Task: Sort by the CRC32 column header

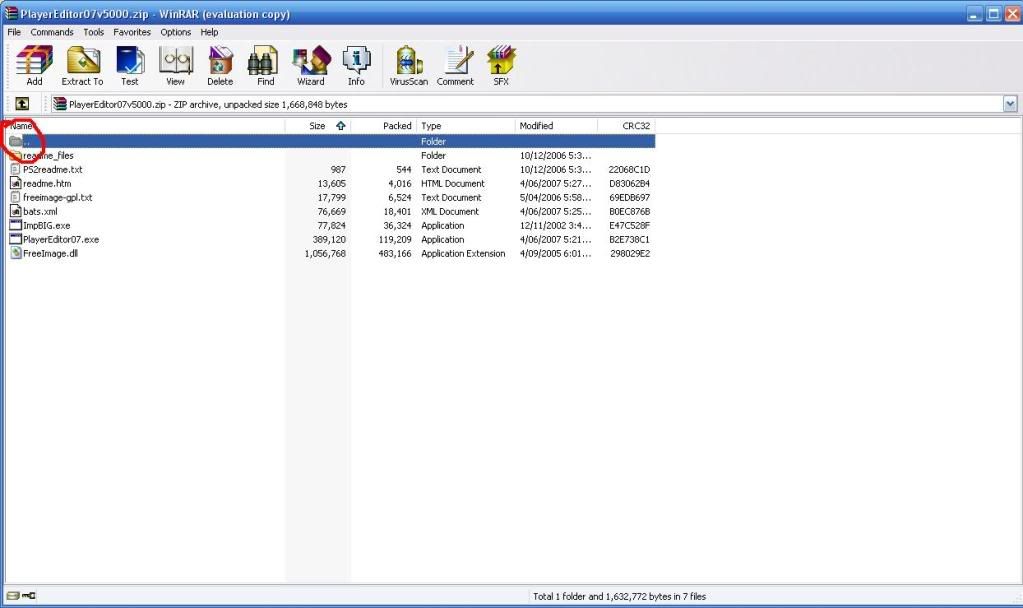Action: [626, 126]
